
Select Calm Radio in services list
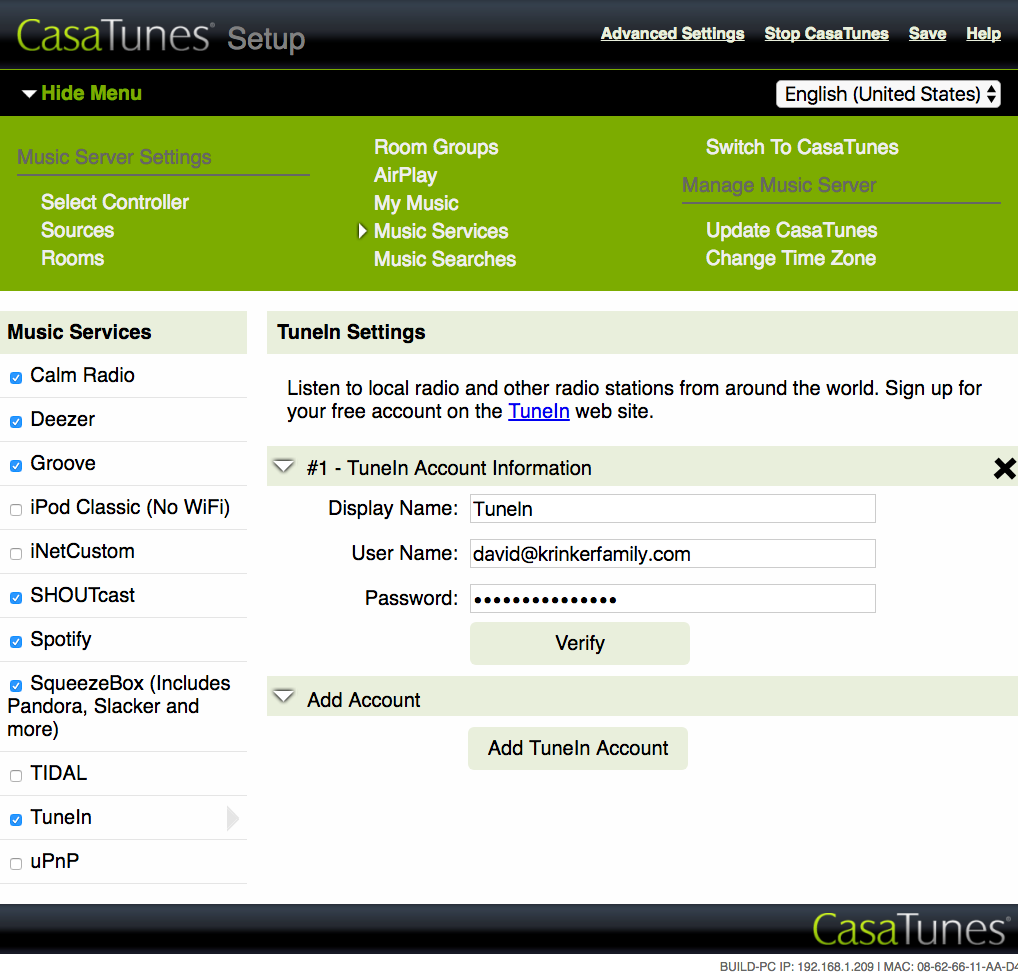point(82,375)
